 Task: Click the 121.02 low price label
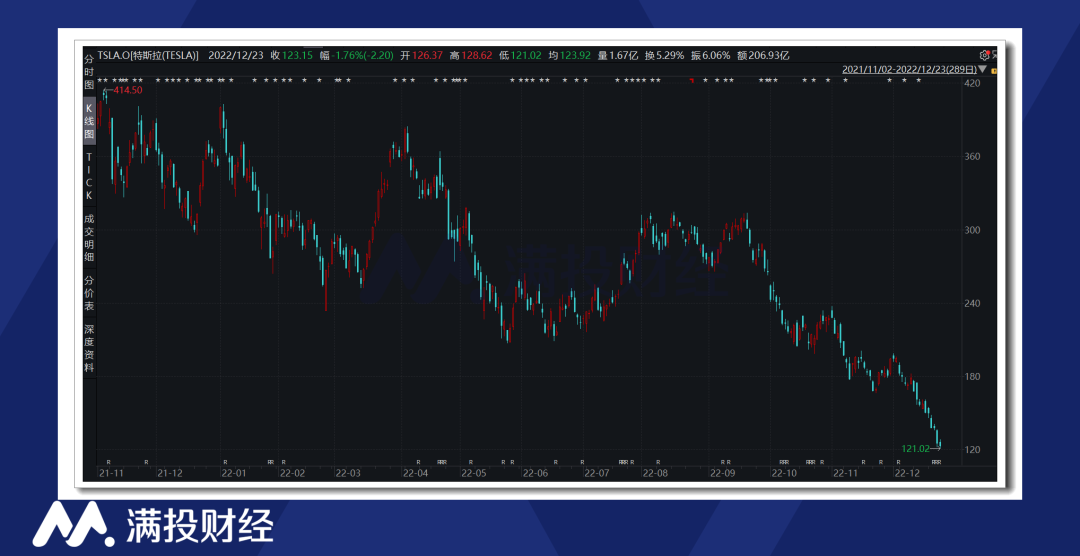pos(916,449)
